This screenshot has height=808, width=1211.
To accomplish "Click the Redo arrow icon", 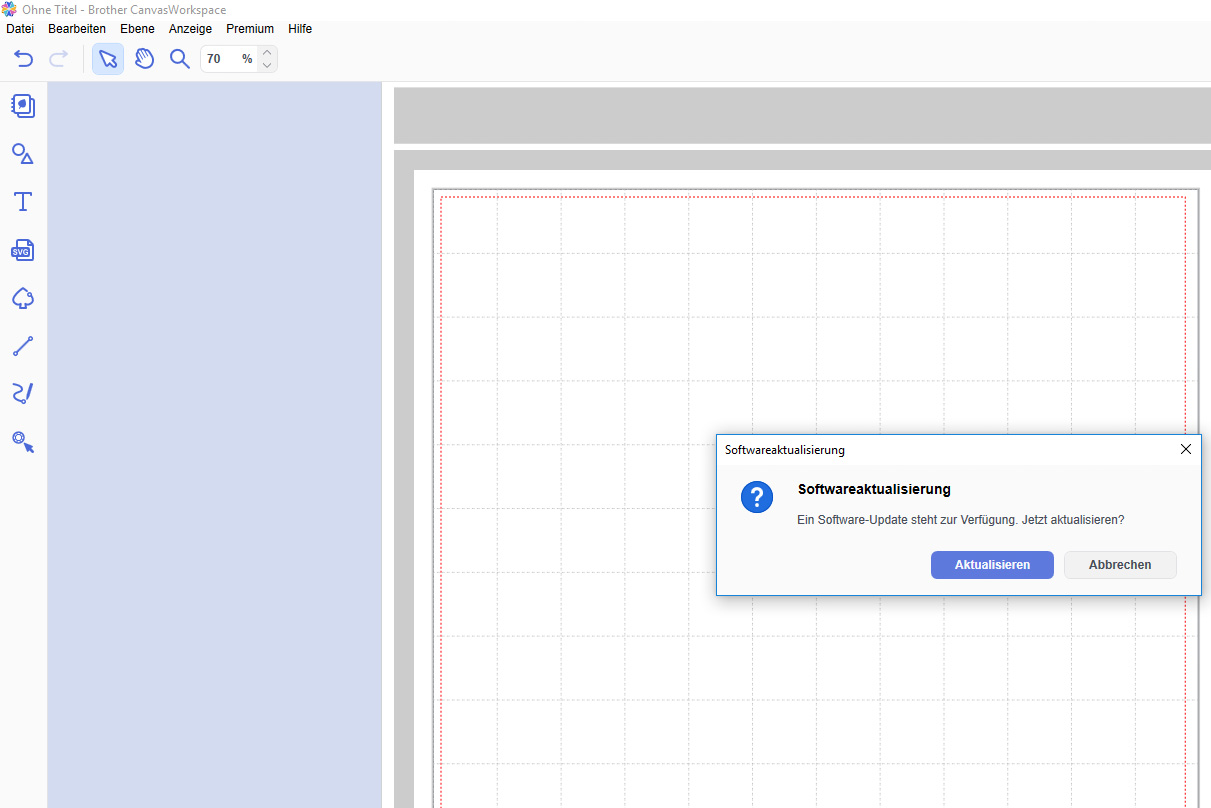I will (x=59, y=59).
